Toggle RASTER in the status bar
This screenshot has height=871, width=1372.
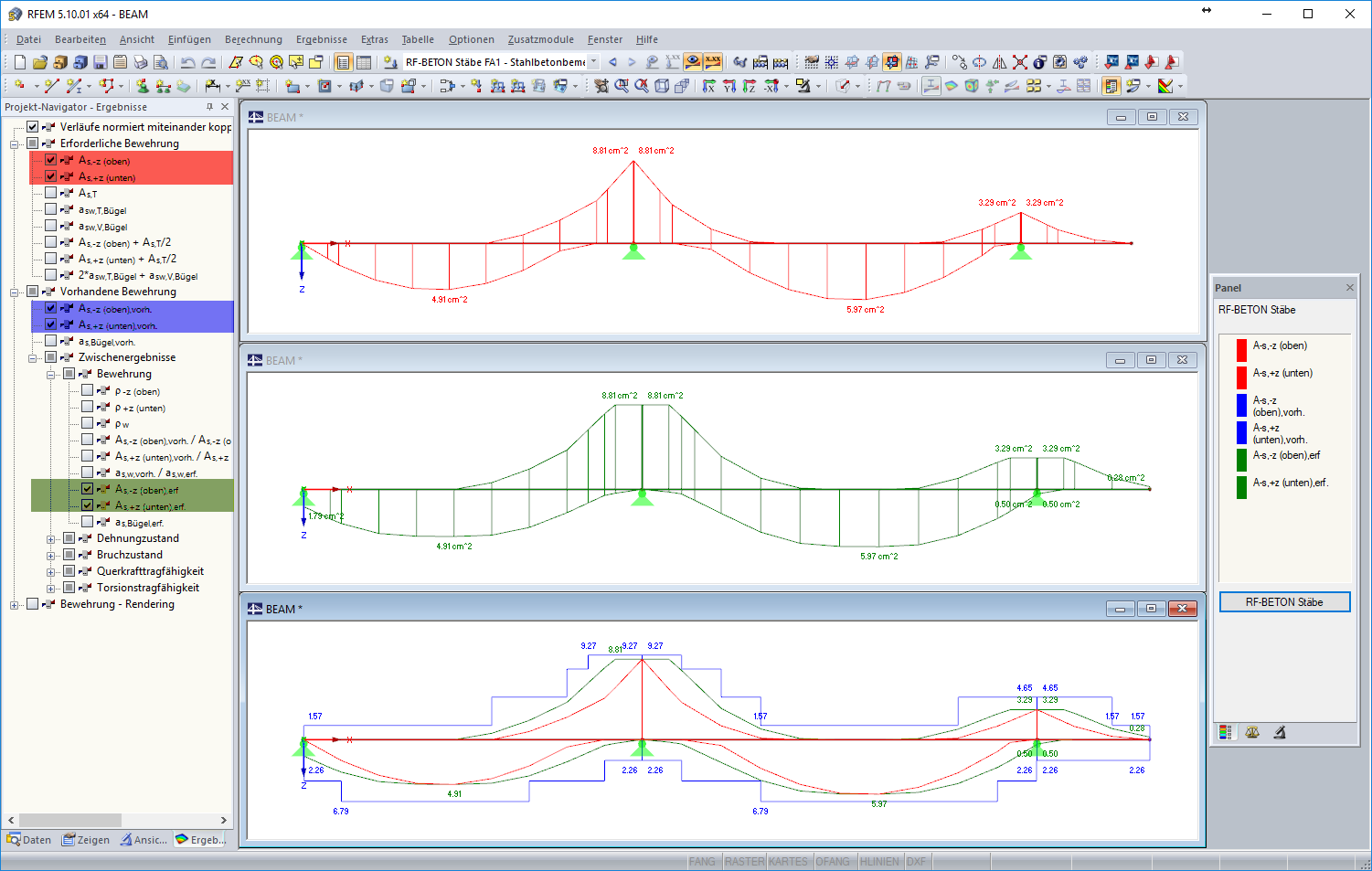pos(744,861)
